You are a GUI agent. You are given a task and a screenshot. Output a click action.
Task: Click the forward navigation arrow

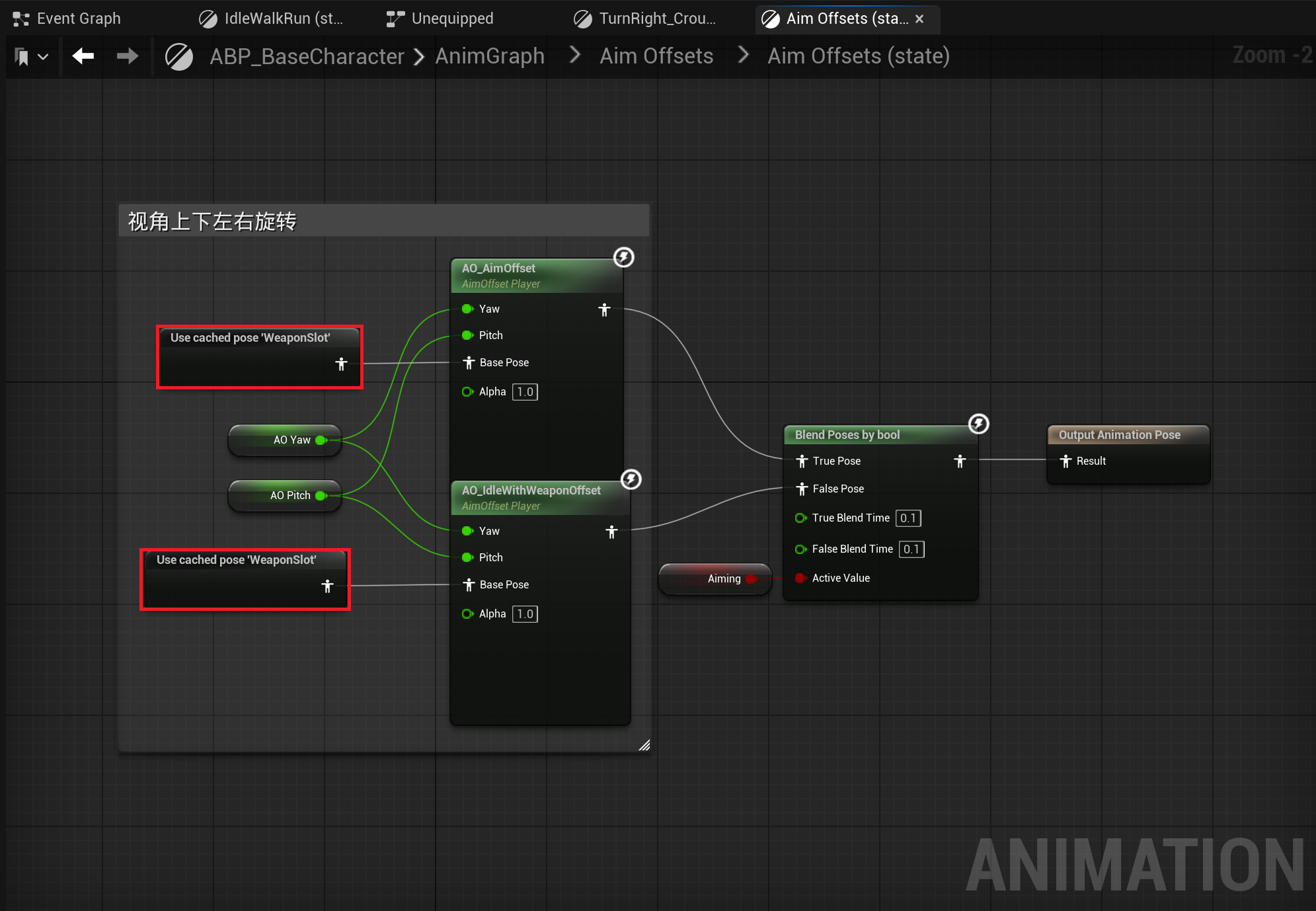pos(127,56)
